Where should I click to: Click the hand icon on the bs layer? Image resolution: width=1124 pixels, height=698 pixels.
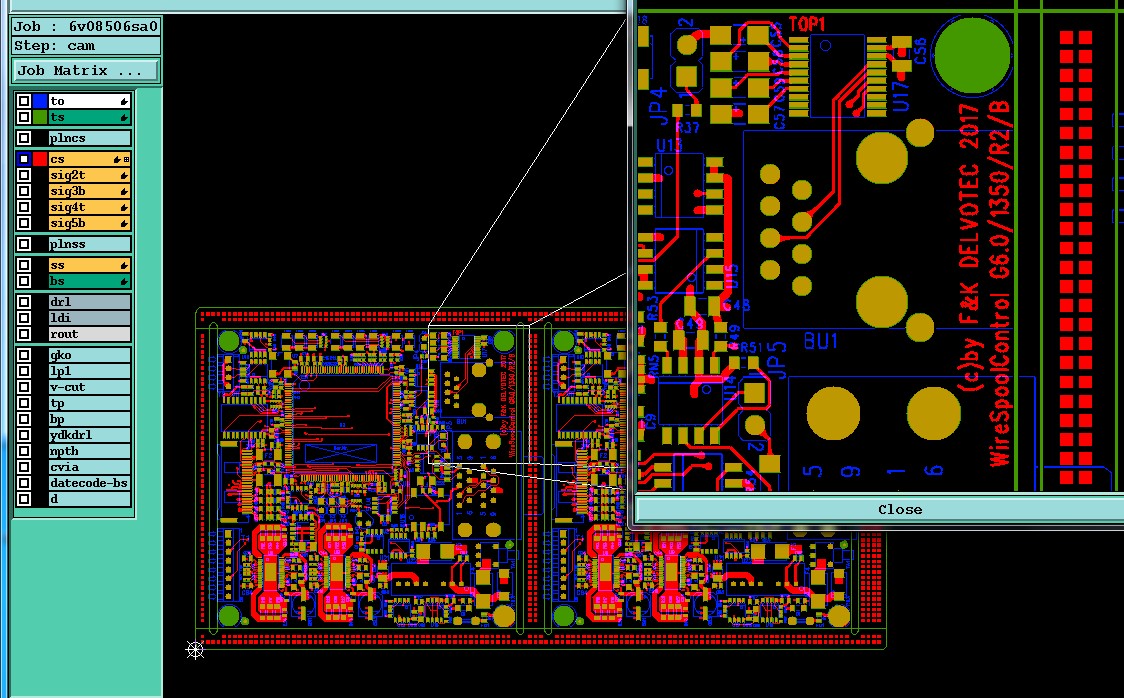pyautogui.click(x=124, y=282)
